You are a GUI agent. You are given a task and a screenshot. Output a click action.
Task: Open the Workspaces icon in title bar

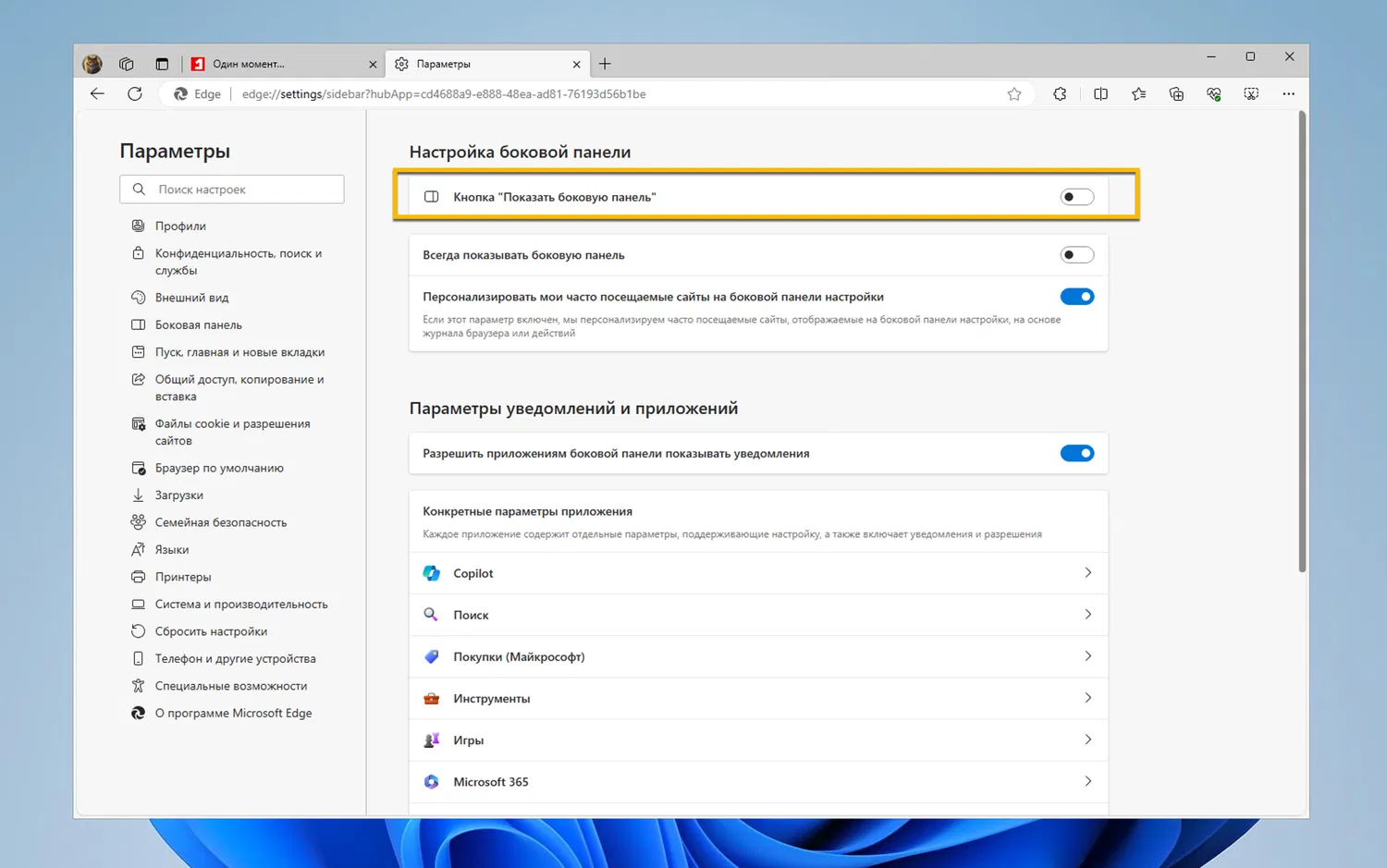tap(127, 64)
